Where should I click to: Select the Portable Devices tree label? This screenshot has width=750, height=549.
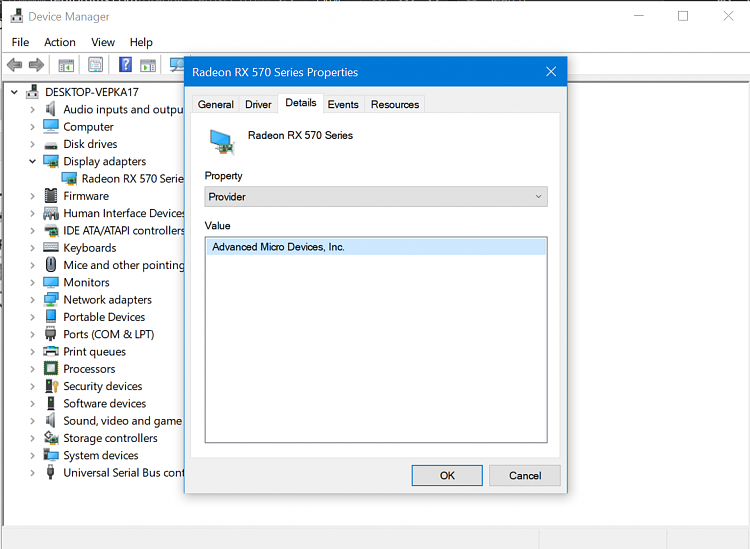[104, 317]
